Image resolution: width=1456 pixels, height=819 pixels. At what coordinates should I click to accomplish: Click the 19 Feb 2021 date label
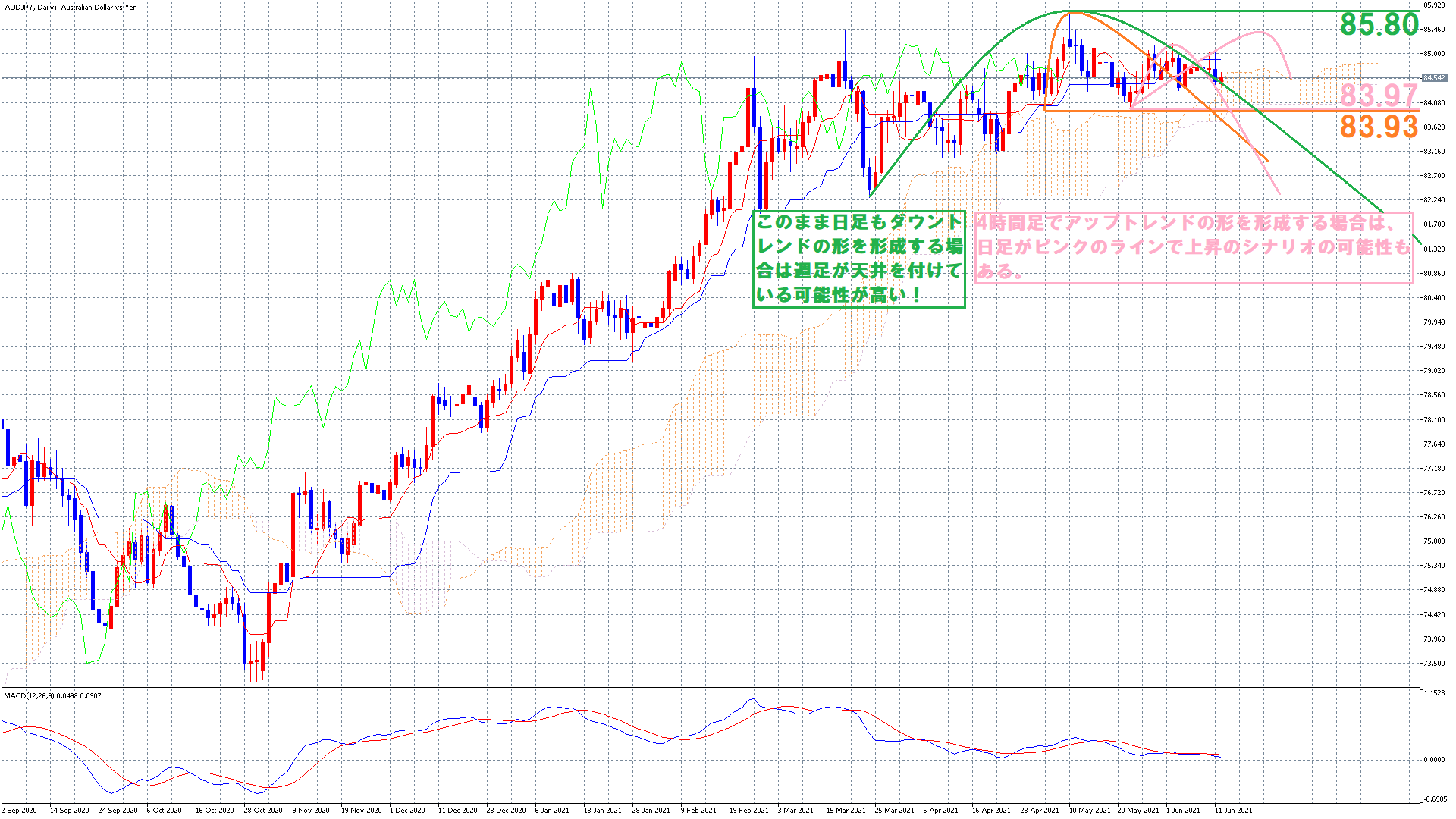pos(748,810)
